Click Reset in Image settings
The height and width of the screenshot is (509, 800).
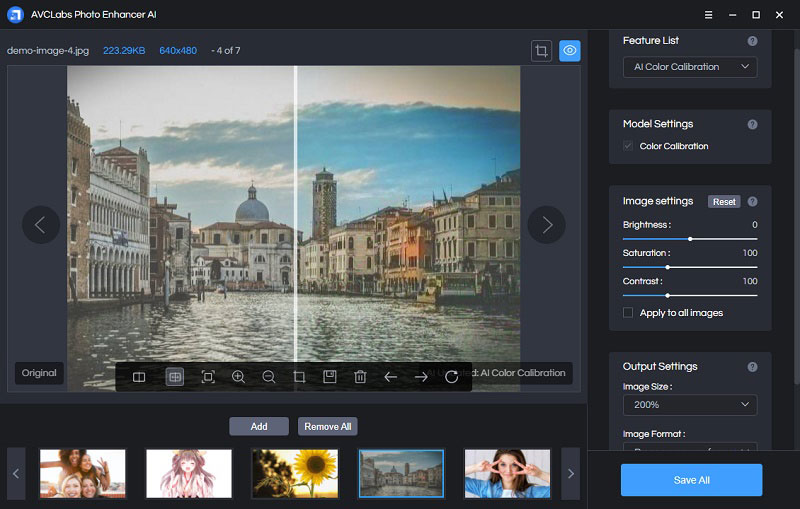pos(724,201)
